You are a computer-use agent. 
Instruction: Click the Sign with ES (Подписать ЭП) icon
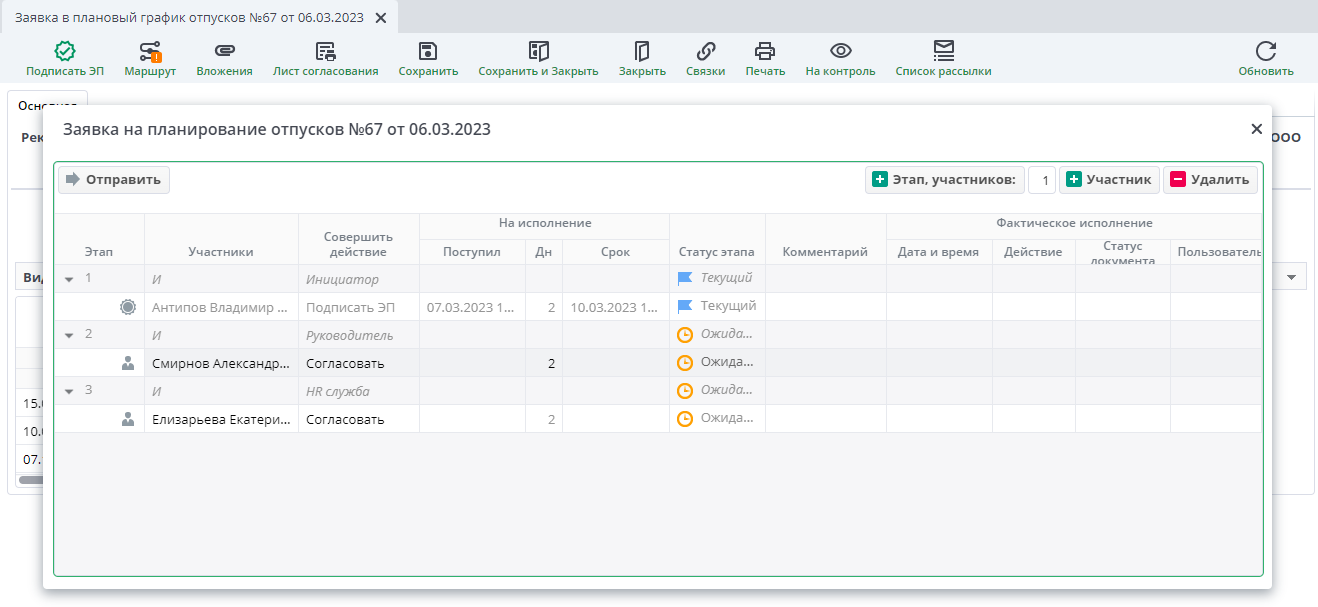coord(65,52)
